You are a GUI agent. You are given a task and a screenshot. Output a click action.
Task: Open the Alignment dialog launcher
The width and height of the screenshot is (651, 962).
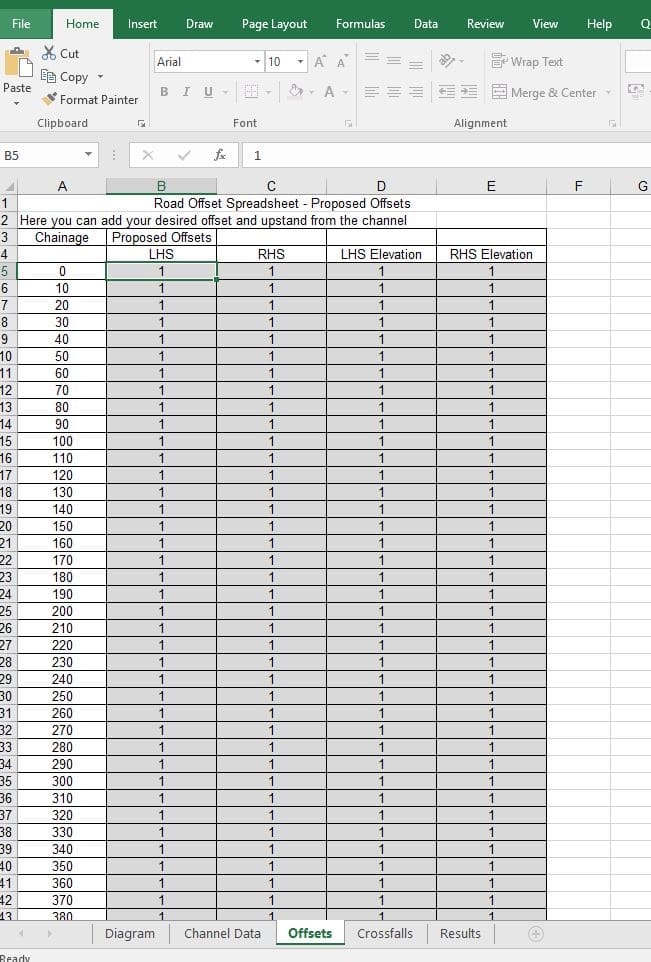(x=612, y=123)
